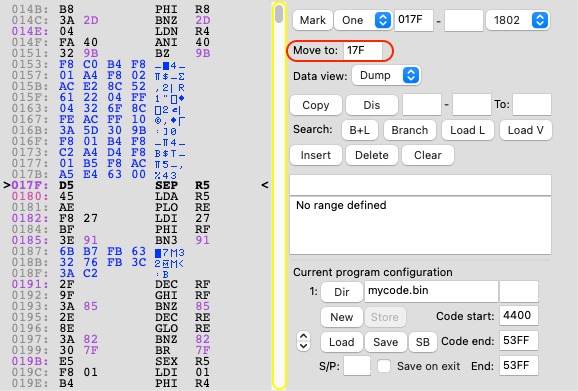Click the Copy button
This screenshot has width=578, height=391.
click(316, 105)
